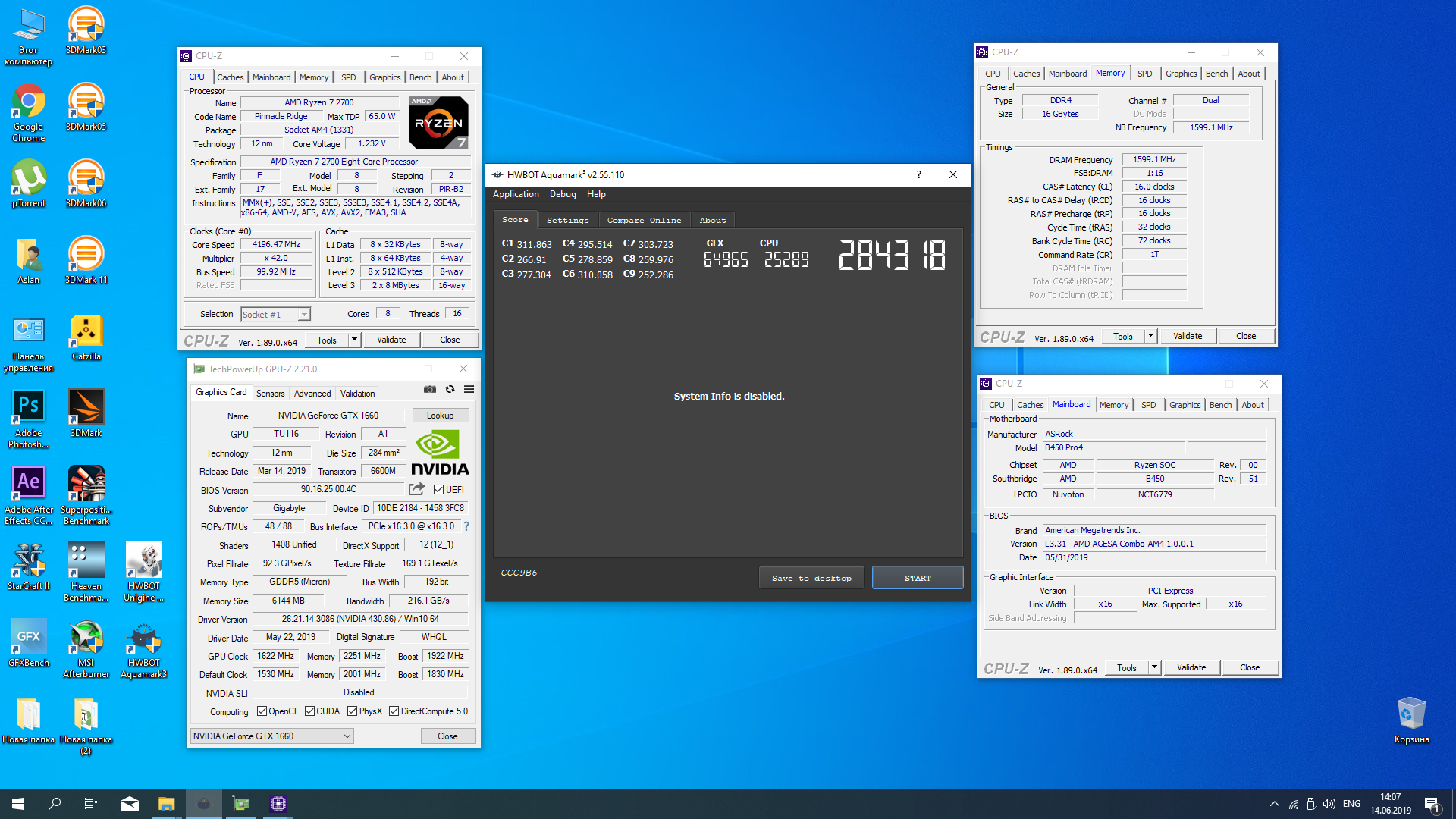This screenshot has height=819, width=1456.
Task: Open the 3DMark03 desktop icon
Action: [x=86, y=30]
